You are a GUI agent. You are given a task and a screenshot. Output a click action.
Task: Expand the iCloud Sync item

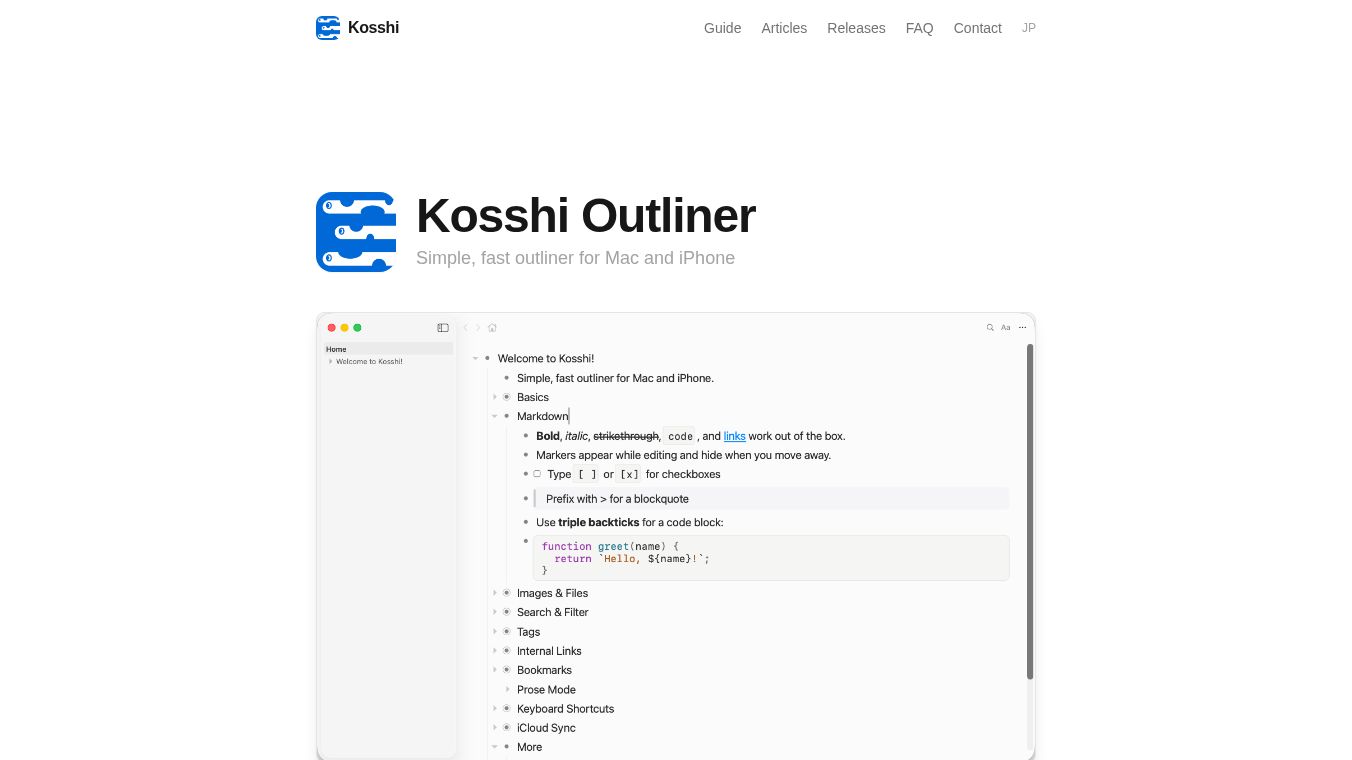[x=494, y=728]
